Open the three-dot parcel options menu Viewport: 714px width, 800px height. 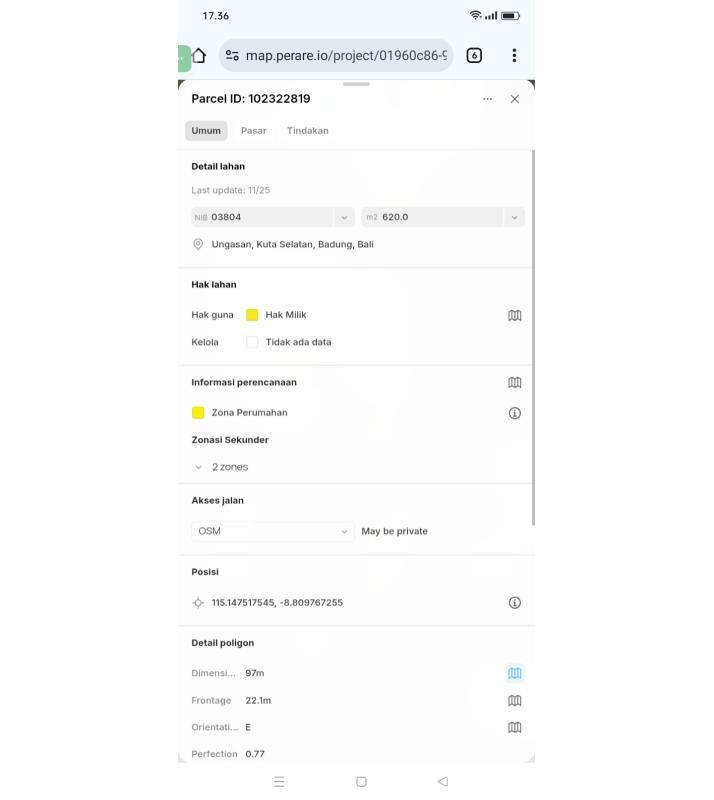pyautogui.click(x=487, y=99)
